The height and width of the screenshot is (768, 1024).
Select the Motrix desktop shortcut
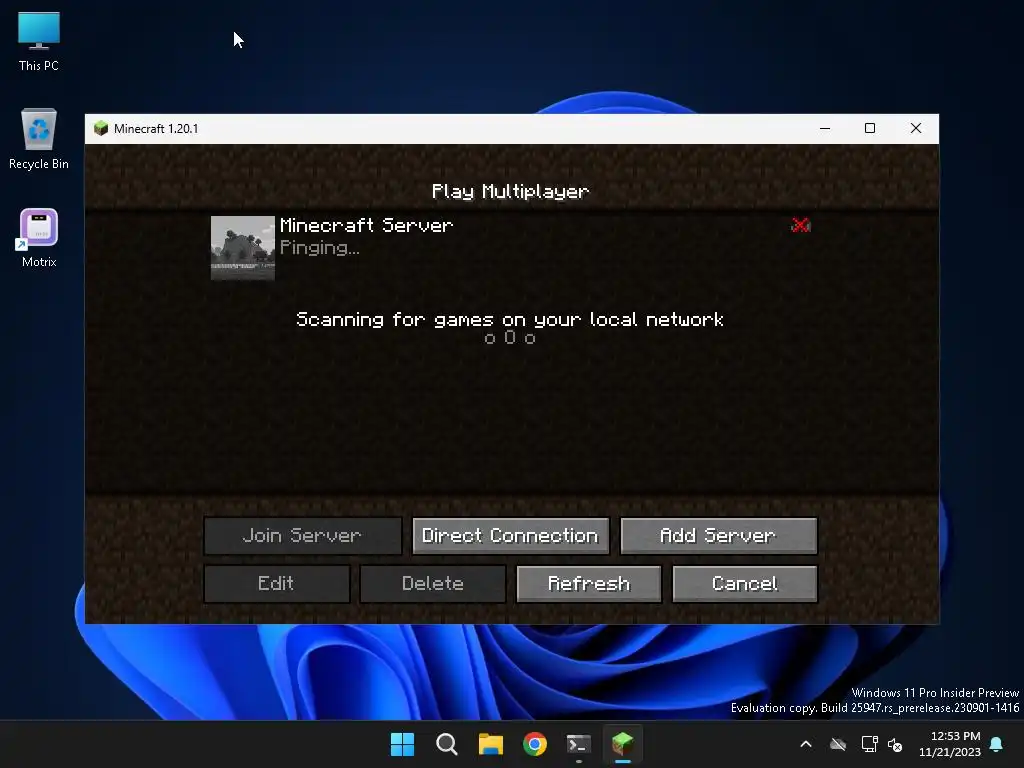39,238
